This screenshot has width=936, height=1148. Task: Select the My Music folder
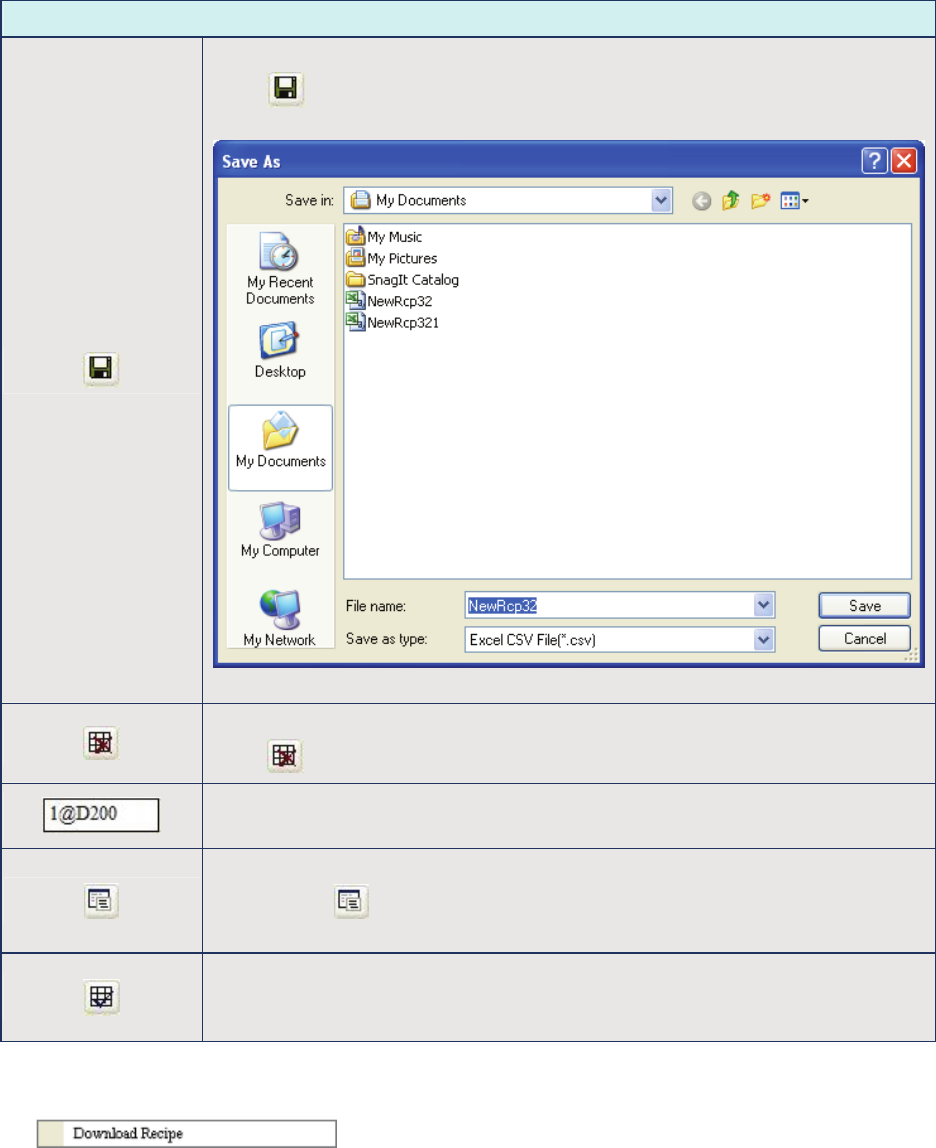384,236
